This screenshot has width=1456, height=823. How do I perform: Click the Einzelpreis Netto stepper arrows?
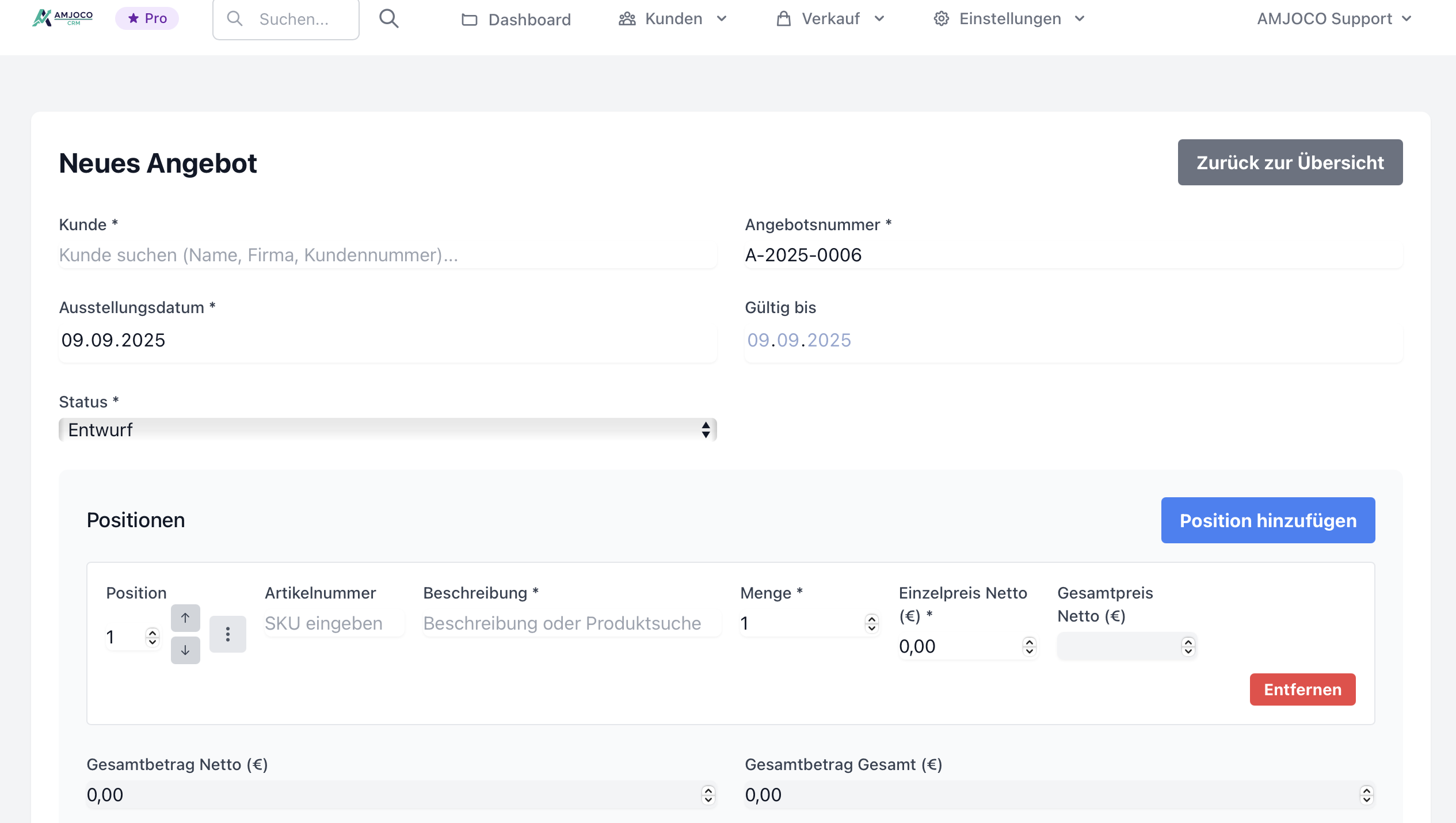pos(1029,646)
